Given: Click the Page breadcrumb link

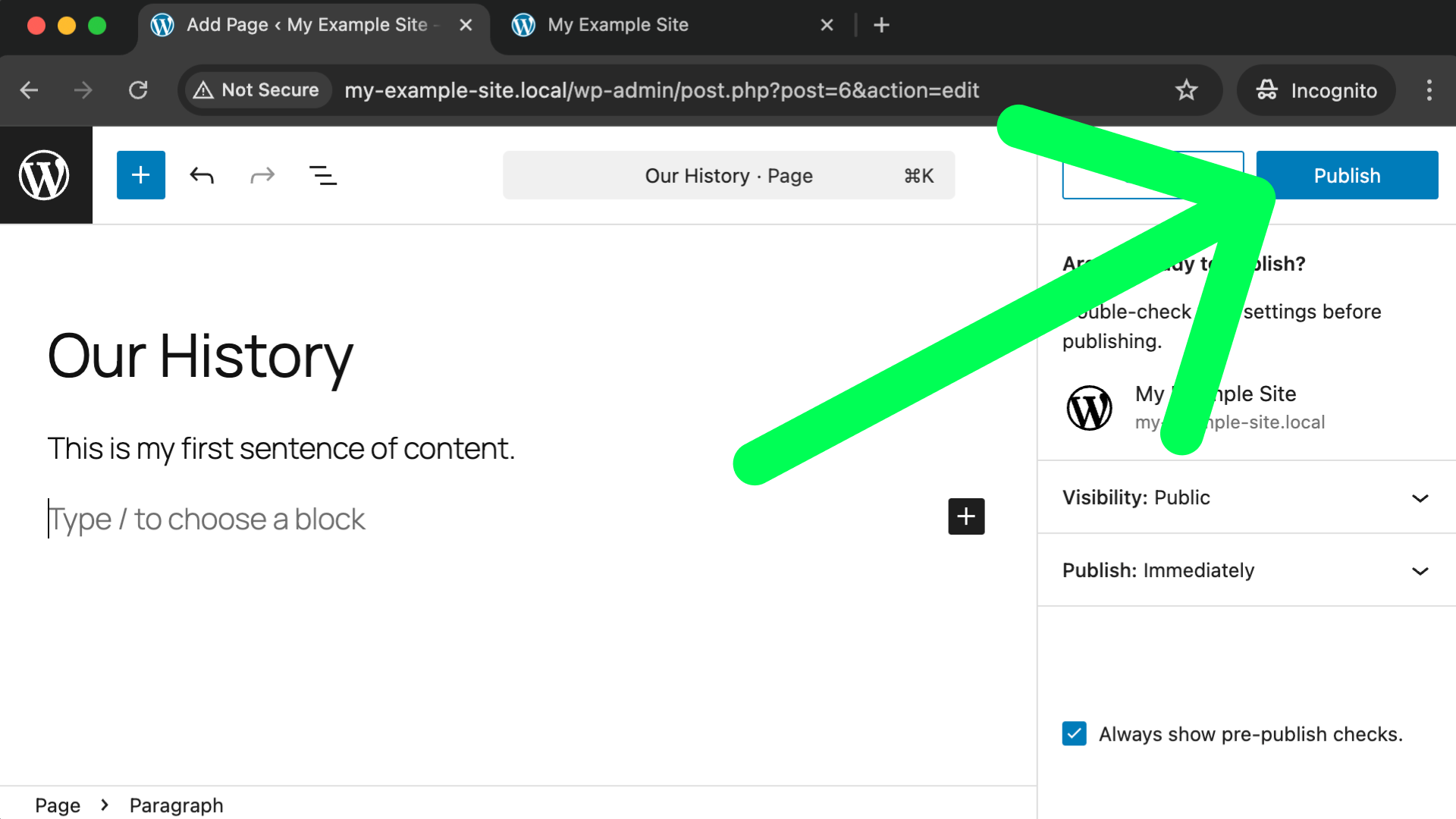Looking at the screenshot, I should [x=58, y=805].
